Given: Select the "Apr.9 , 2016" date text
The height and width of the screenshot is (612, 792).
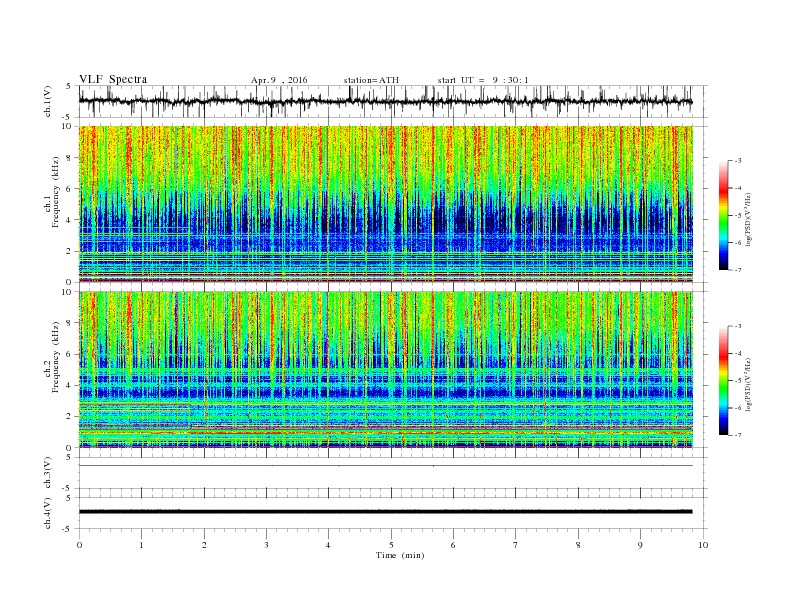Looking at the screenshot, I should tap(279, 80).
